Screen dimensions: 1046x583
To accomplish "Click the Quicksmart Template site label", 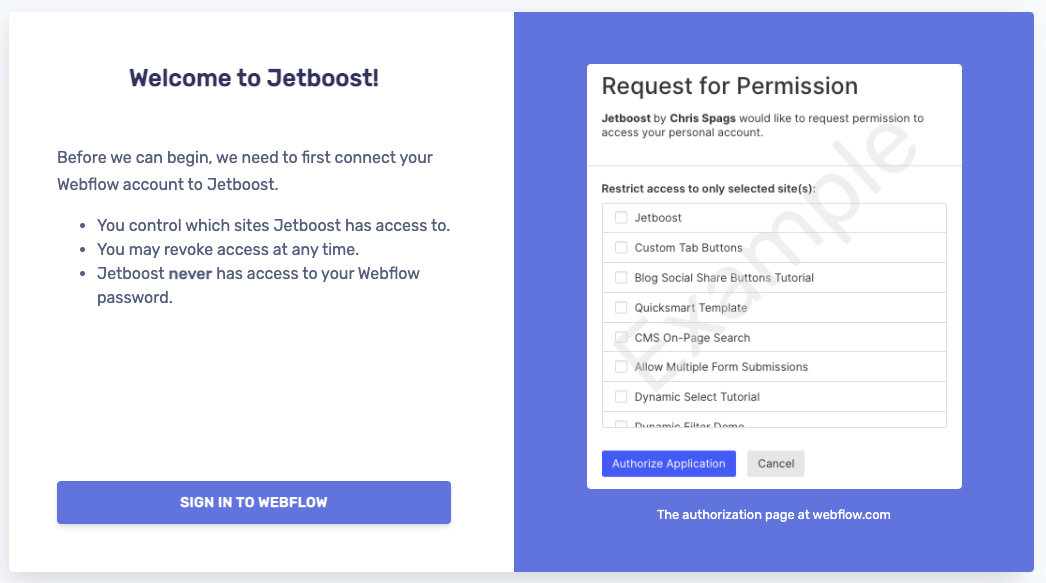I will [690, 308].
